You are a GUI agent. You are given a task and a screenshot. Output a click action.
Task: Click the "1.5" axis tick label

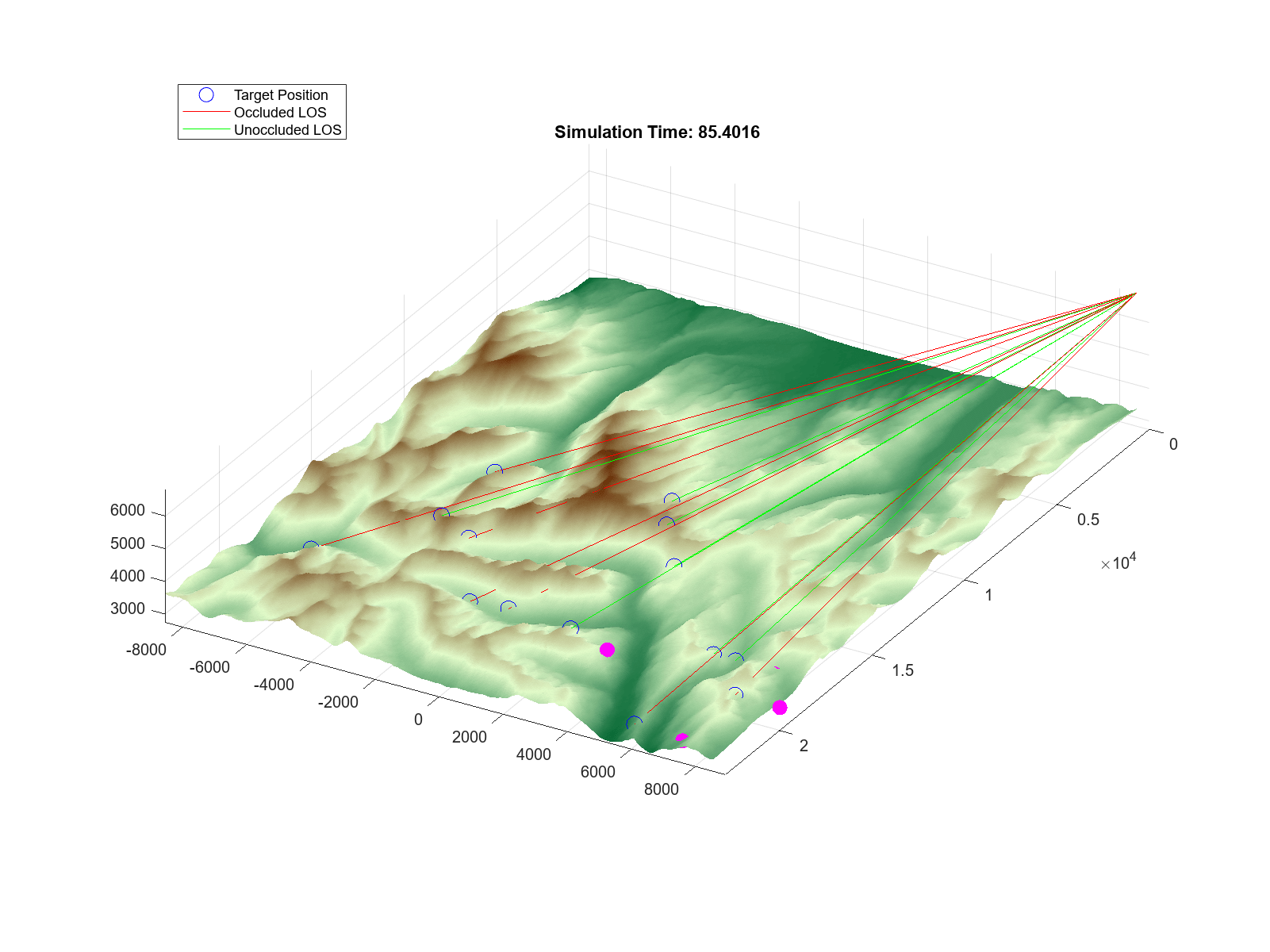(x=903, y=670)
